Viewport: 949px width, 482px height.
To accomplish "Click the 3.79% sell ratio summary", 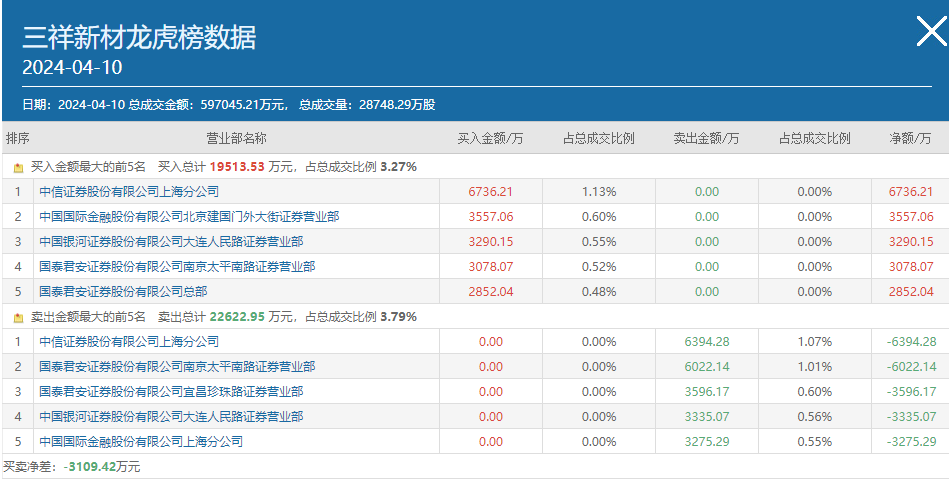I will (399, 316).
